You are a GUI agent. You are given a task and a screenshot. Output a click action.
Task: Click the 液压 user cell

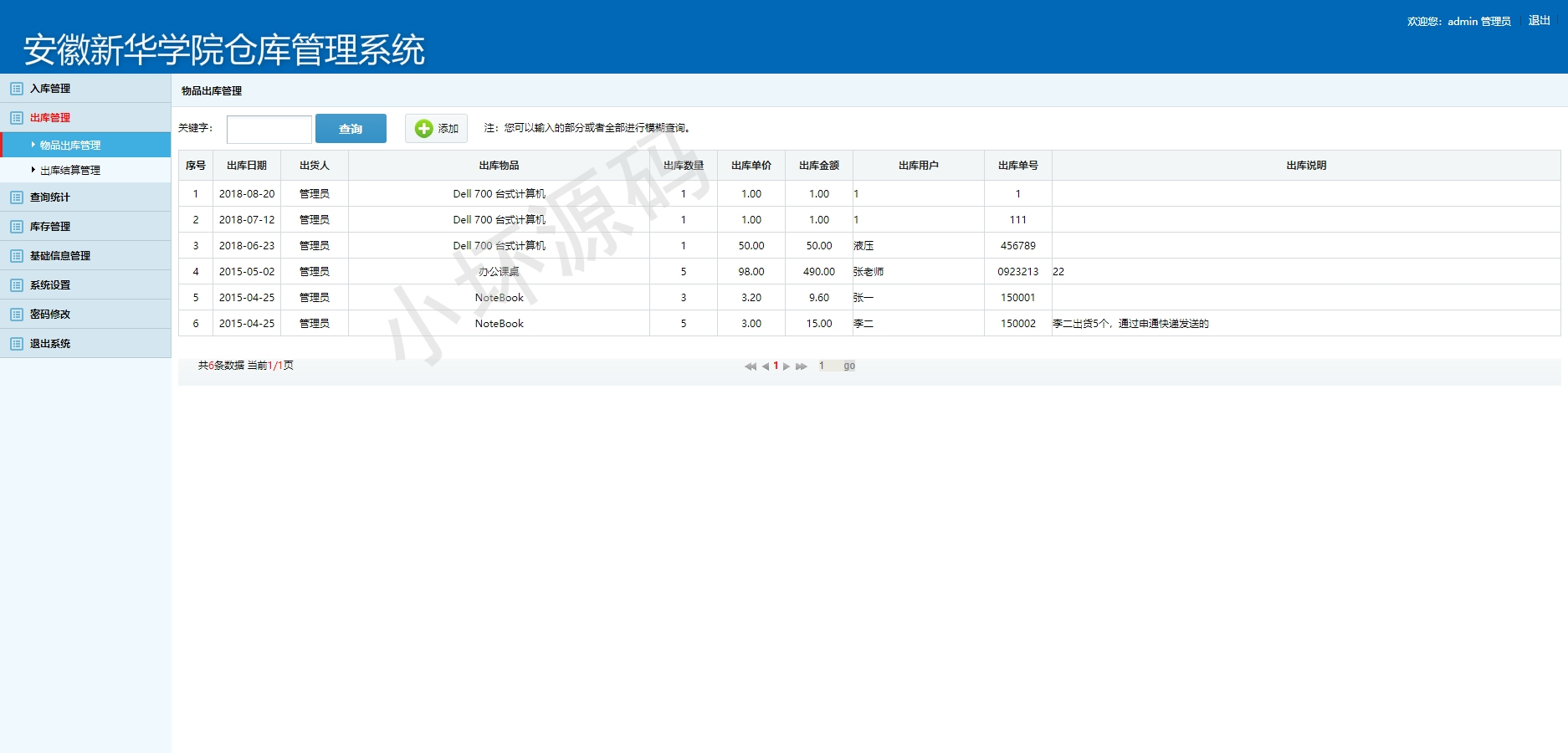click(919, 246)
